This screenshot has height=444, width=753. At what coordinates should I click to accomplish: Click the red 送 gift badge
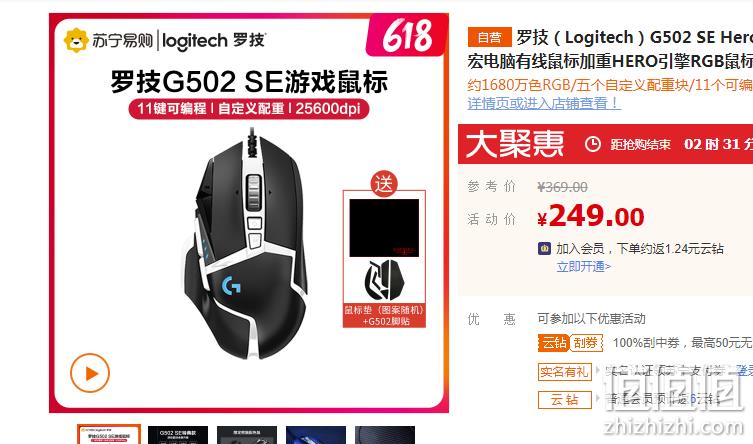click(384, 183)
